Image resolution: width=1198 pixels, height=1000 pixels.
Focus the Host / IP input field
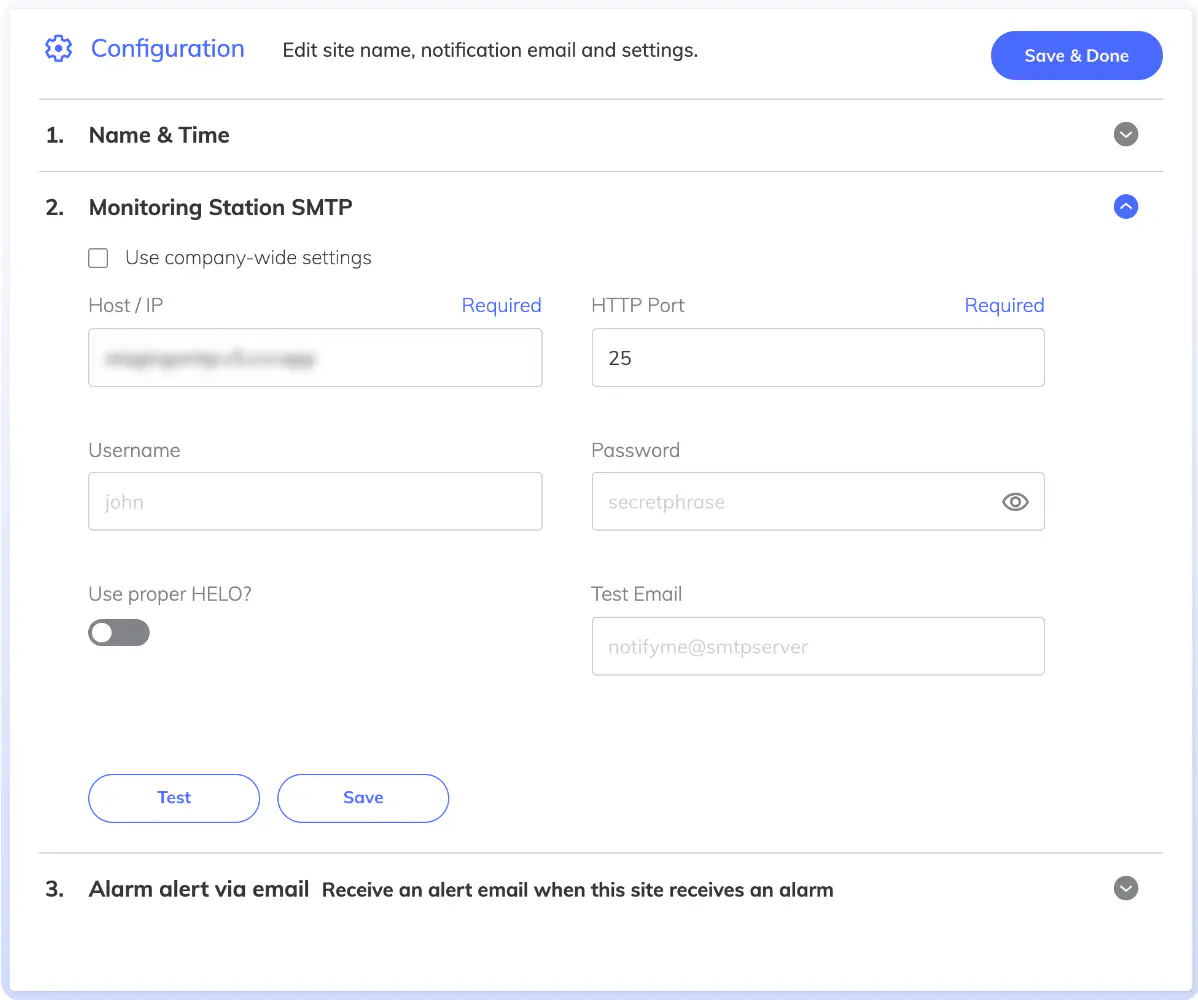click(x=315, y=358)
